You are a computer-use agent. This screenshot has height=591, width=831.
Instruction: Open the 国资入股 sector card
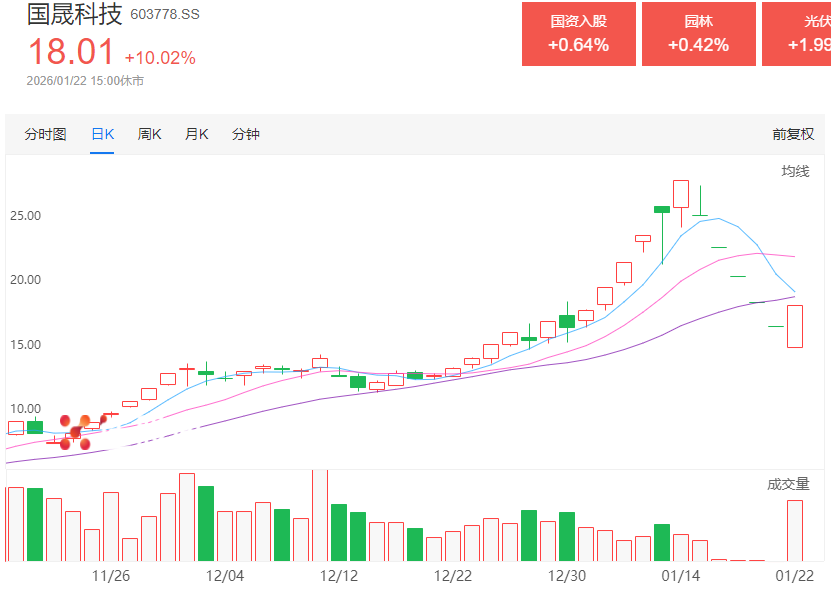click(578, 34)
